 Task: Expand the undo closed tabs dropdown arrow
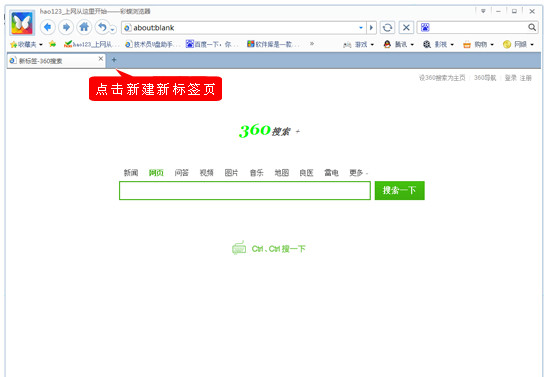click(x=112, y=30)
